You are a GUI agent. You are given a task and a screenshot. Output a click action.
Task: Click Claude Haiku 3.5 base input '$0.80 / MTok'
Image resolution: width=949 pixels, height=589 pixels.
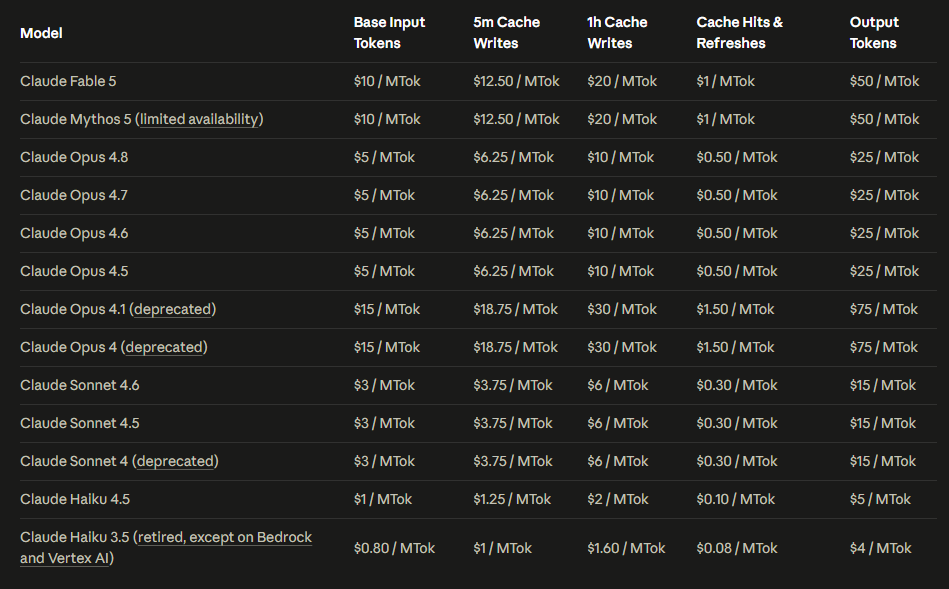[x=394, y=548]
